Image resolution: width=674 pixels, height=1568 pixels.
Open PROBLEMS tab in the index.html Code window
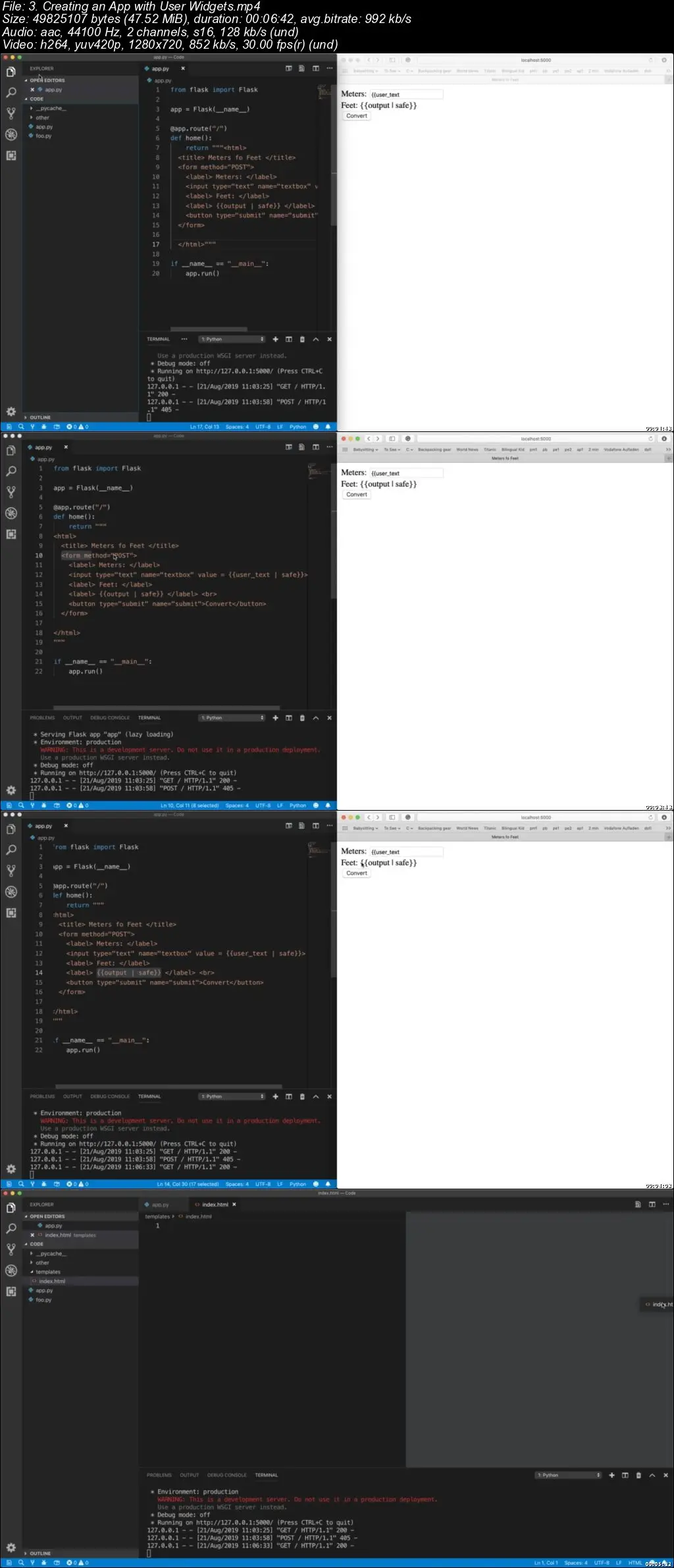pos(159,1475)
